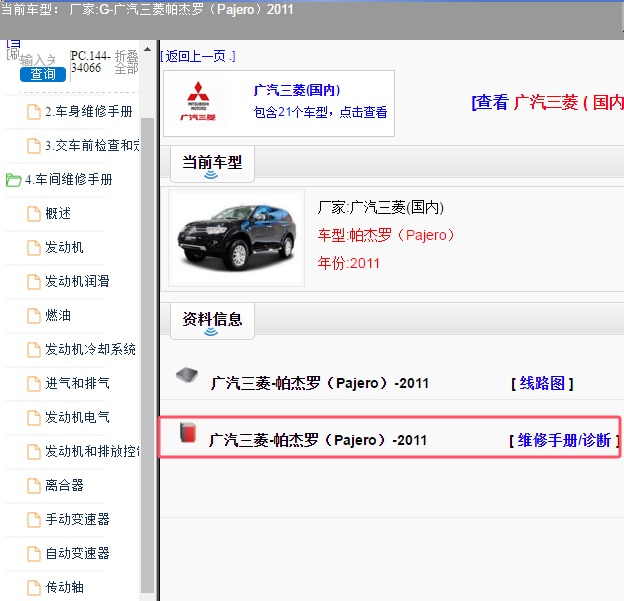Open the 自动变速器 chapter
Image resolution: width=624 pixels, height=601 pixels.
(77, 553)
